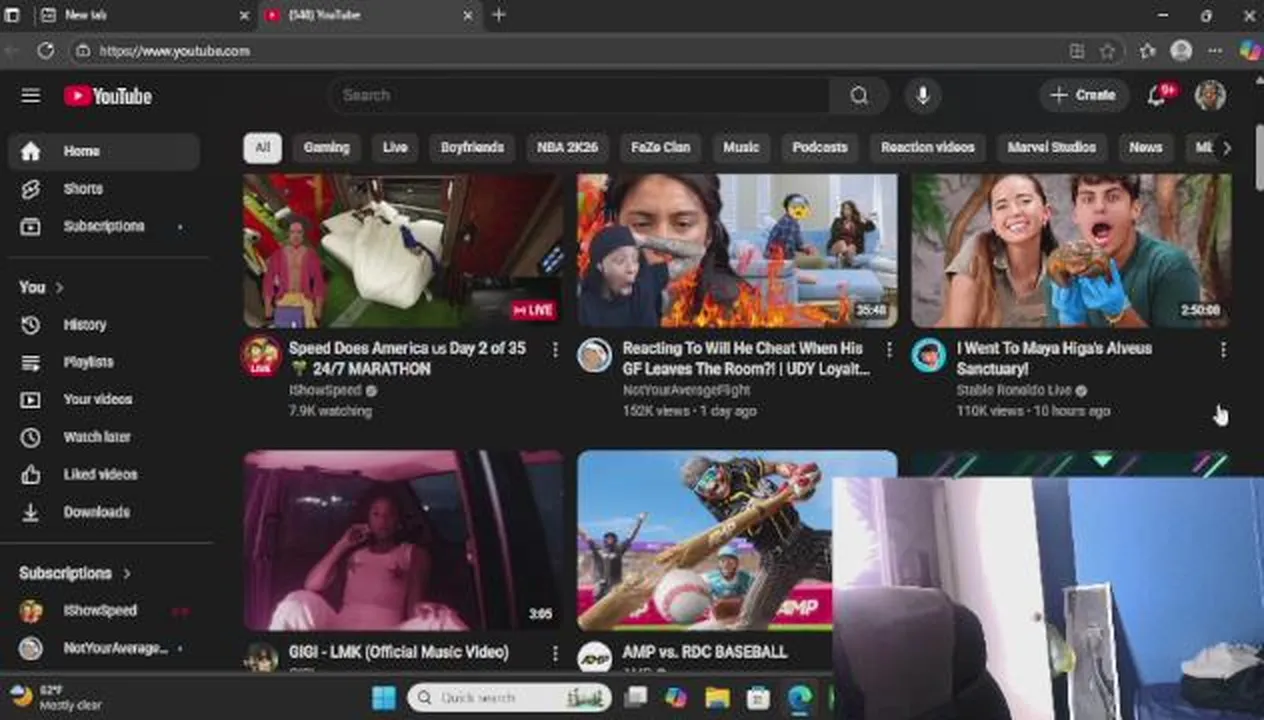Open Speed Does America video title
This screenshot has height=720, width=1264.
tap(407, 358)
